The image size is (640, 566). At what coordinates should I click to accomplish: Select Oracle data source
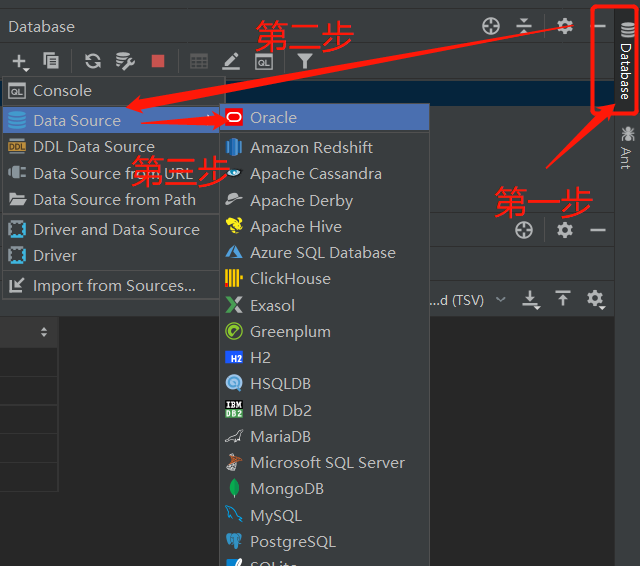[x=324, y=118]
